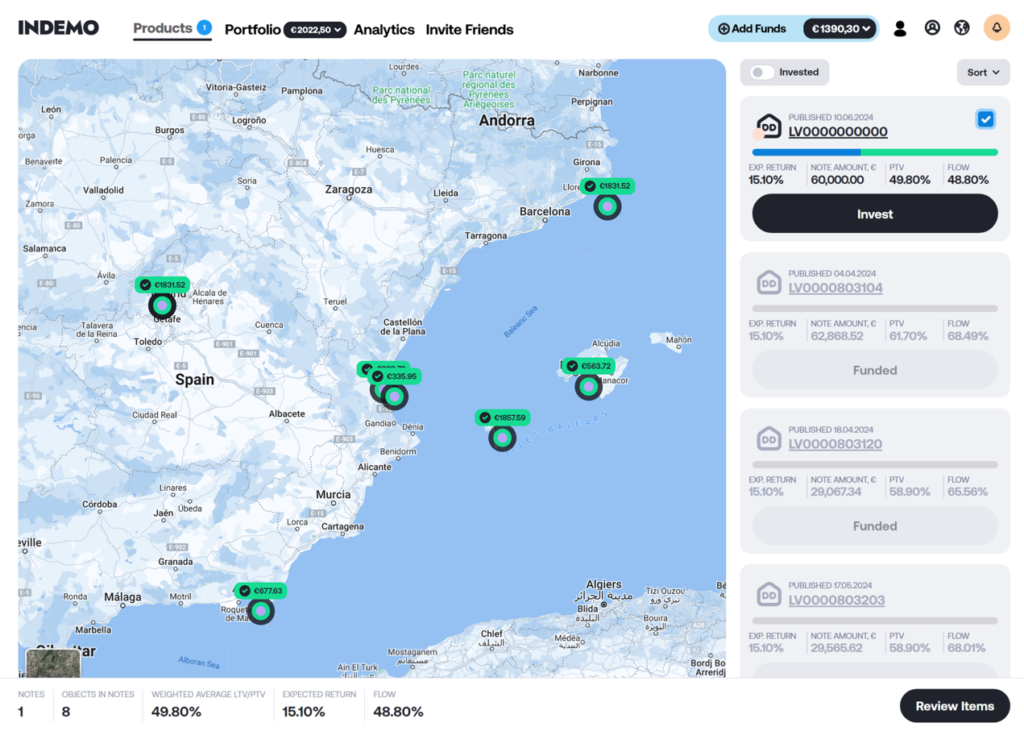Viewport: 1024px width, 731px height.
Task: Click the circled user account icon
Action: click(x=932, y=28)
